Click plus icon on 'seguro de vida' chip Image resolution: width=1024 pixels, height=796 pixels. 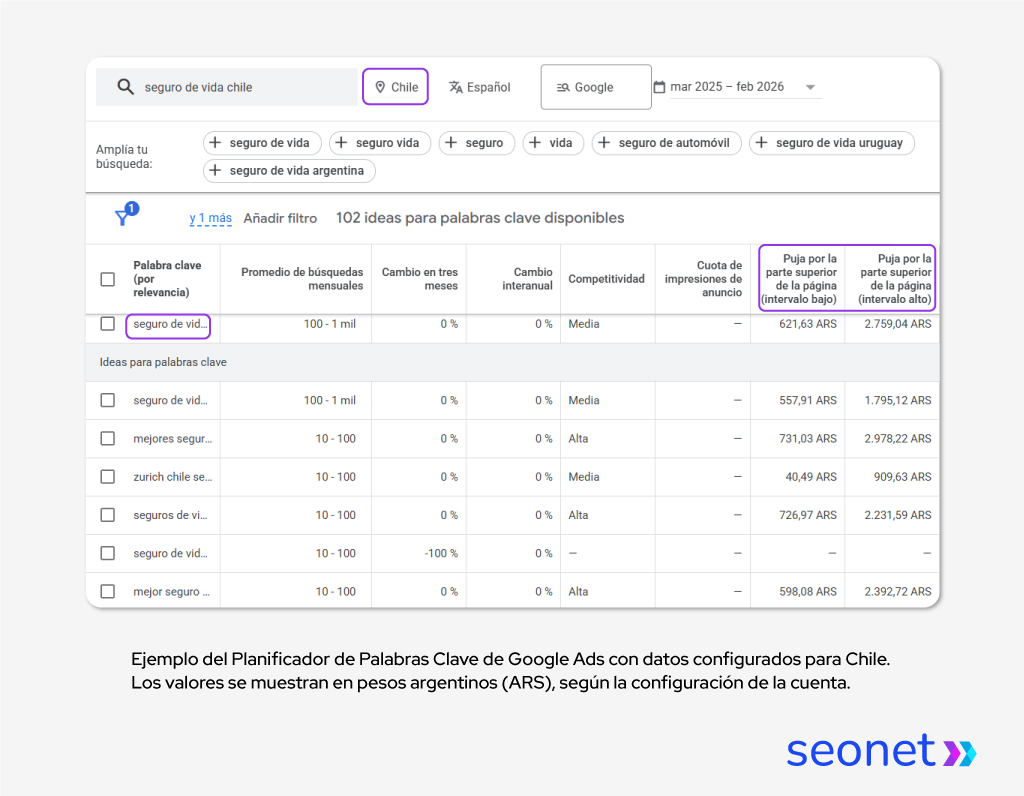(216, 142)
